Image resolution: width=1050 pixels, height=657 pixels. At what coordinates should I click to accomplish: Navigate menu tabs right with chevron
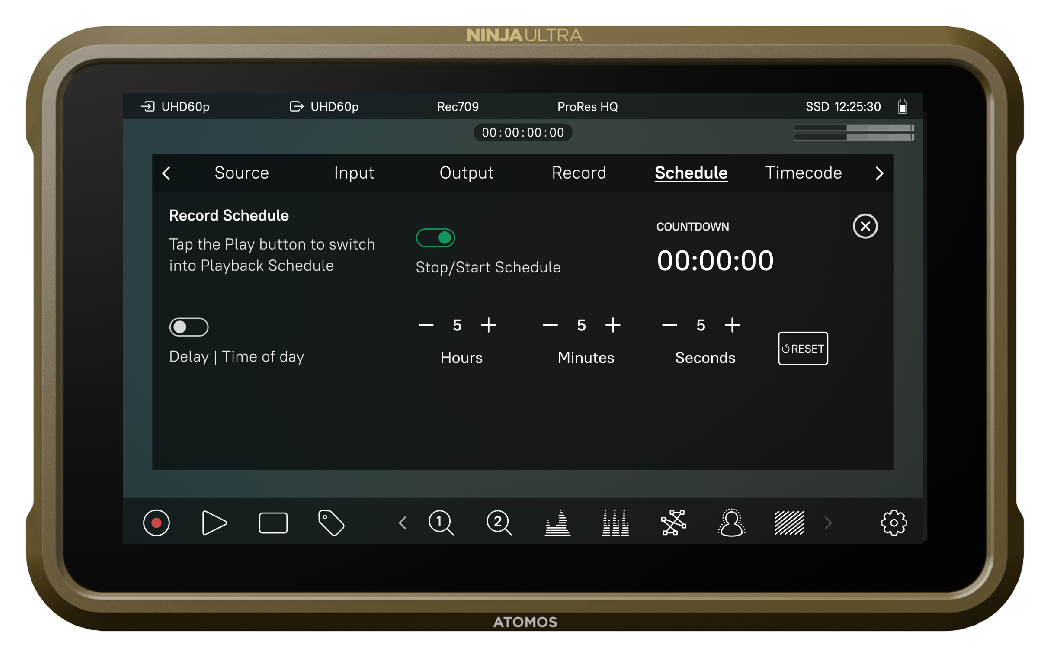point(879,173)
